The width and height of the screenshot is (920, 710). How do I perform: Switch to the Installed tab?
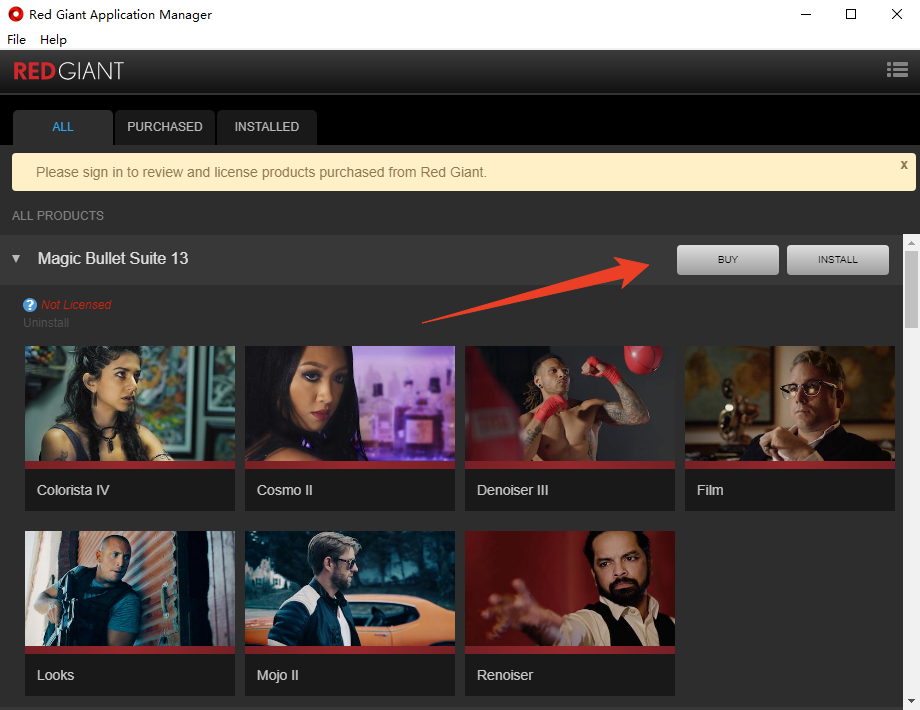tap(266, 127)
